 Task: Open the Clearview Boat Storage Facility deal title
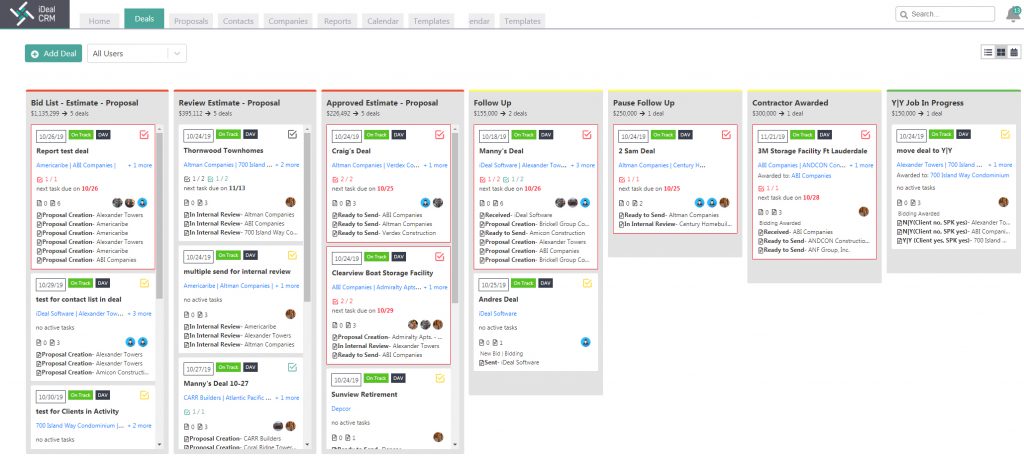click(x=382, y=273)
